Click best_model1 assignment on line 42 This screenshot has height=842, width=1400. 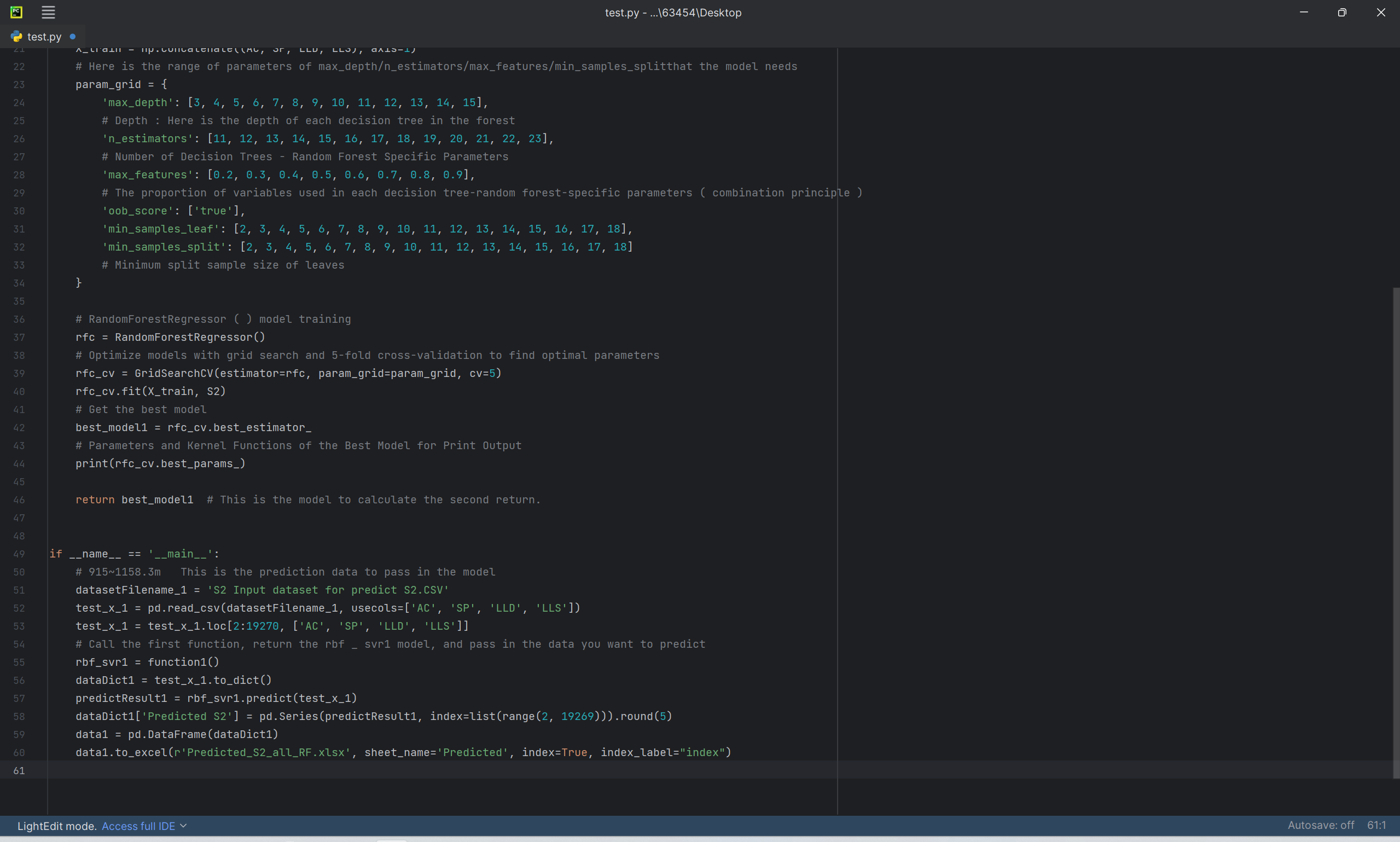(x=194, y=427)
